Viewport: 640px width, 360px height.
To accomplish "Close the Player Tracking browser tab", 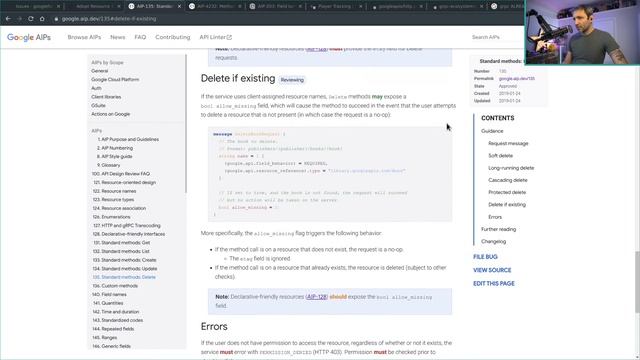I will click(360, 7).
